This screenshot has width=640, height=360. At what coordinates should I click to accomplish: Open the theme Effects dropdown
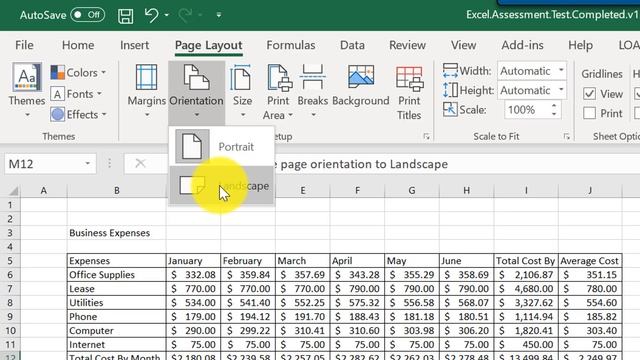[79, 115]
